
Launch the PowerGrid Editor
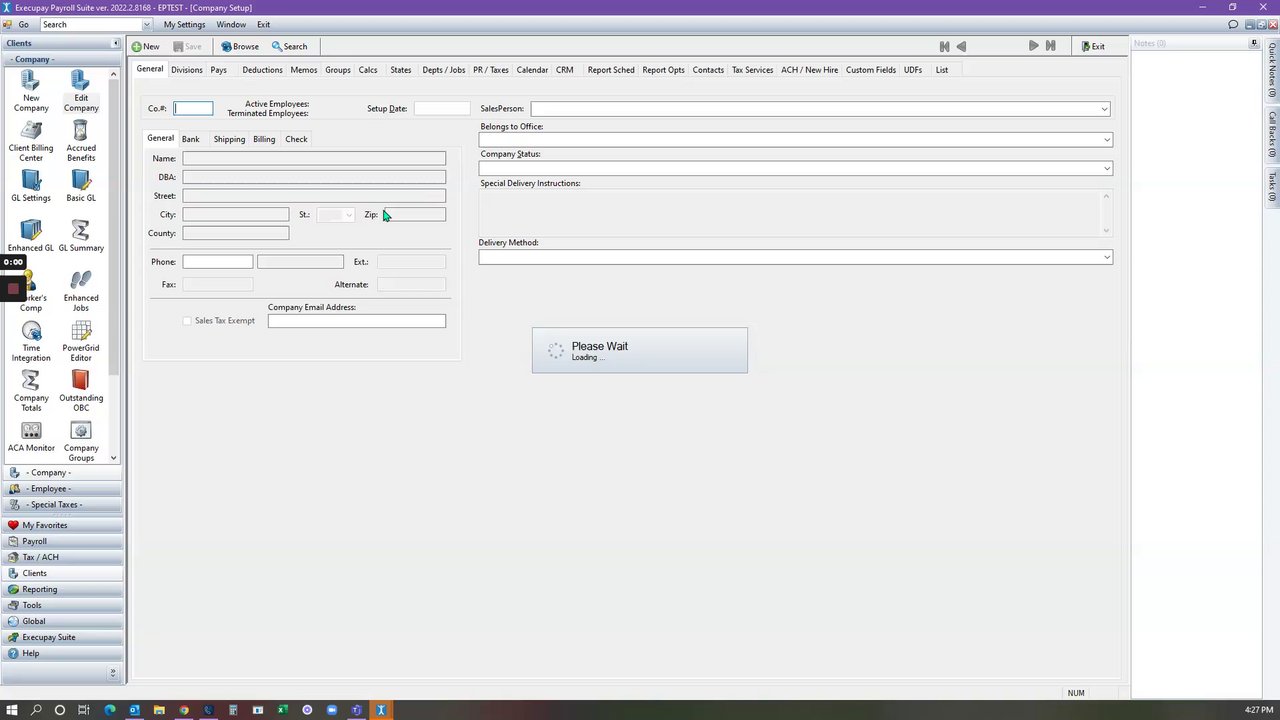coord(81,341)
